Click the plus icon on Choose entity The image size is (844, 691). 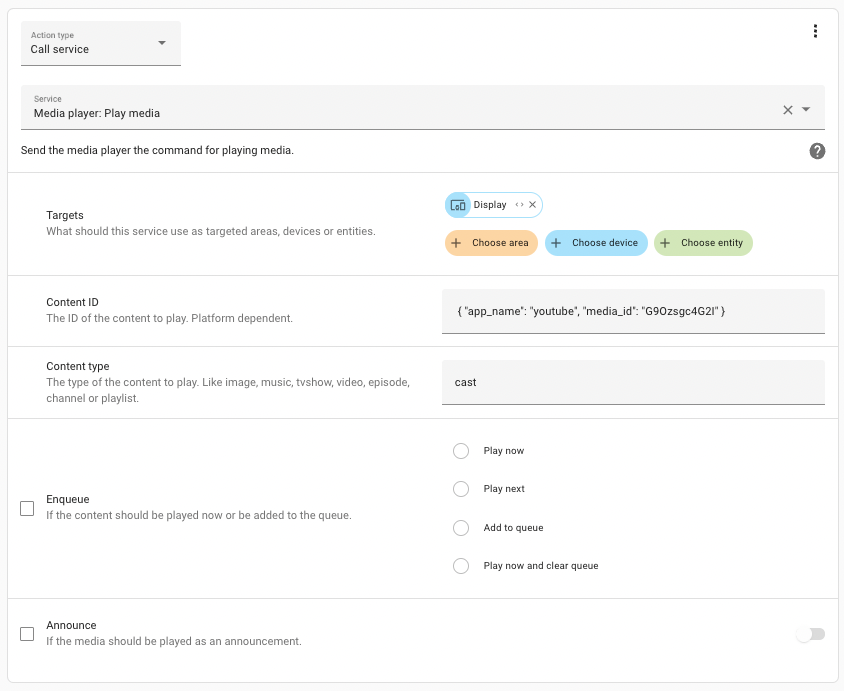[x=665, y=243]
